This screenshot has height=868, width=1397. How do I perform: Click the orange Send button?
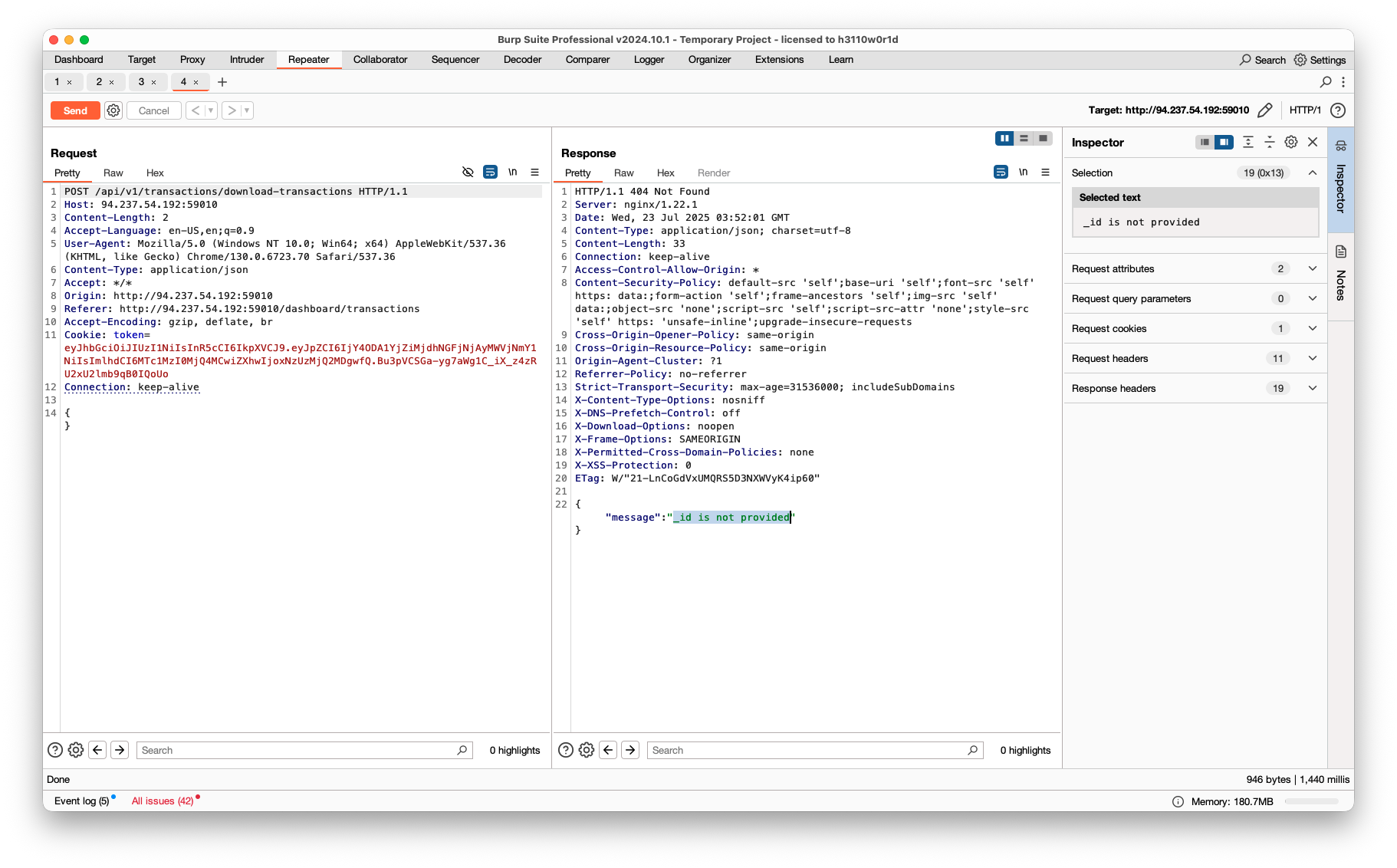coord(75,110)
